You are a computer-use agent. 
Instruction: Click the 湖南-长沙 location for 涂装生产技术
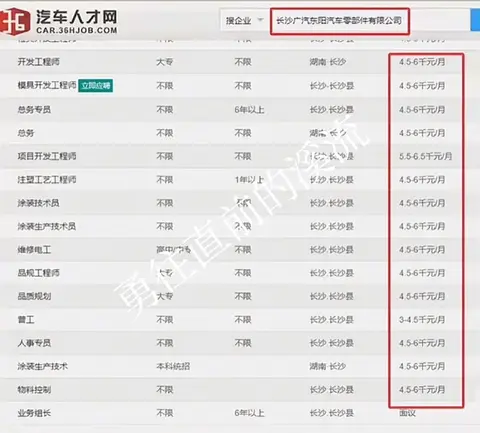point(328,366)
